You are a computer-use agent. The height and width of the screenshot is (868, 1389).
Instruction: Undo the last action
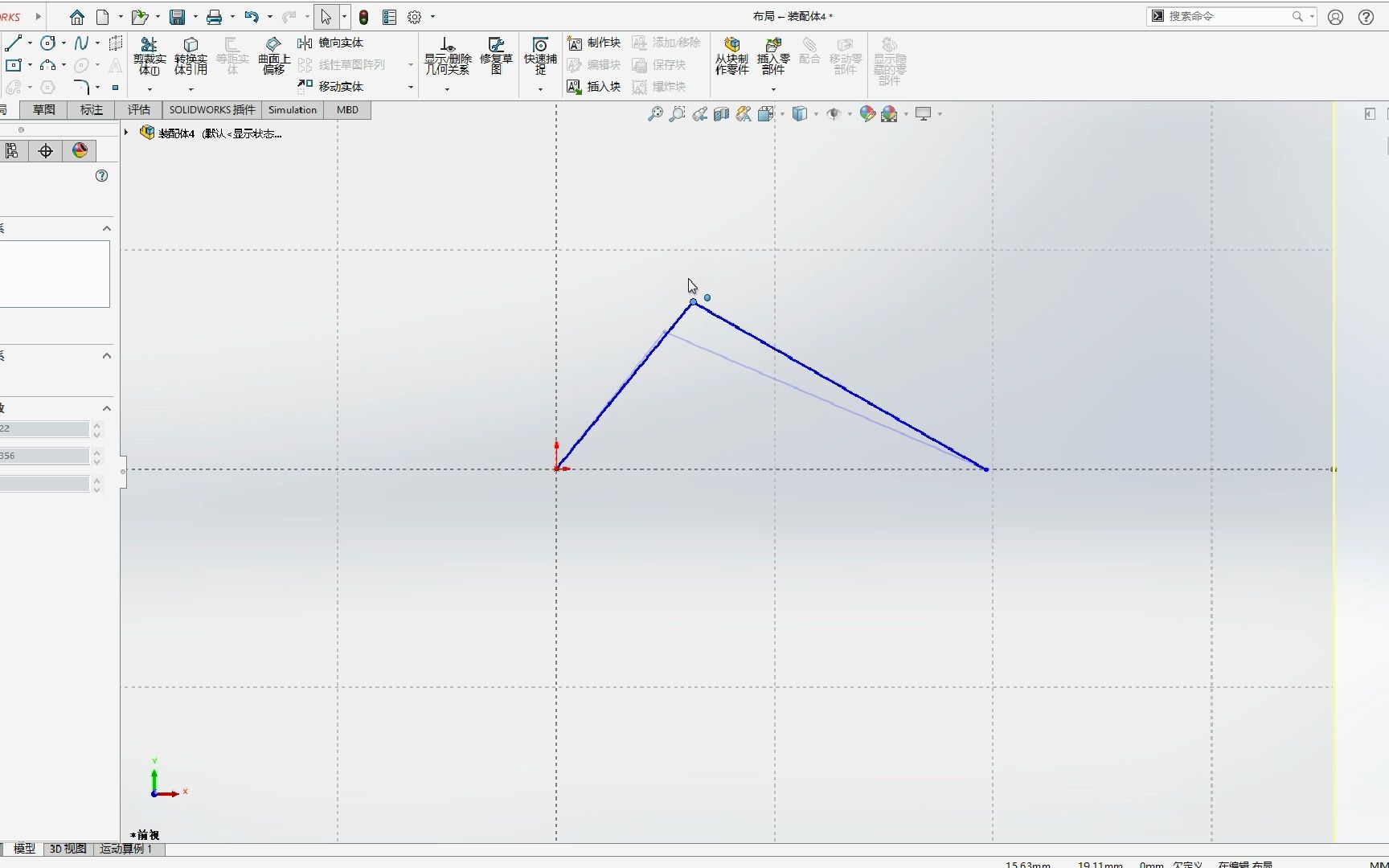252,17
